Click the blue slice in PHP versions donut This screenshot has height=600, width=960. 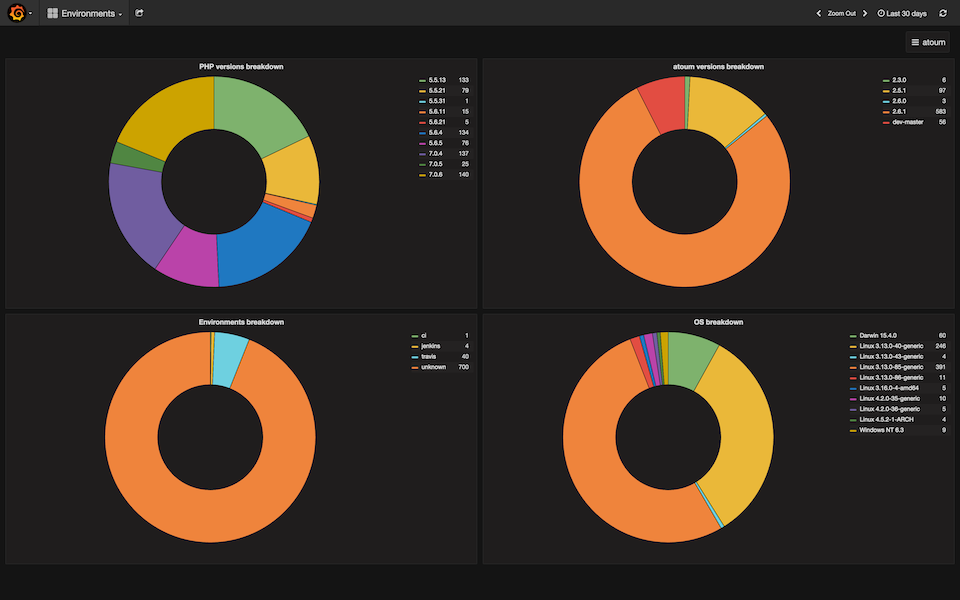[x=260, y=248]
